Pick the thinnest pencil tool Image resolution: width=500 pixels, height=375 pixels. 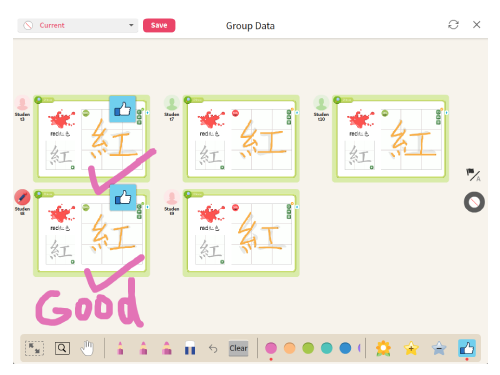(x=120, y=348)
